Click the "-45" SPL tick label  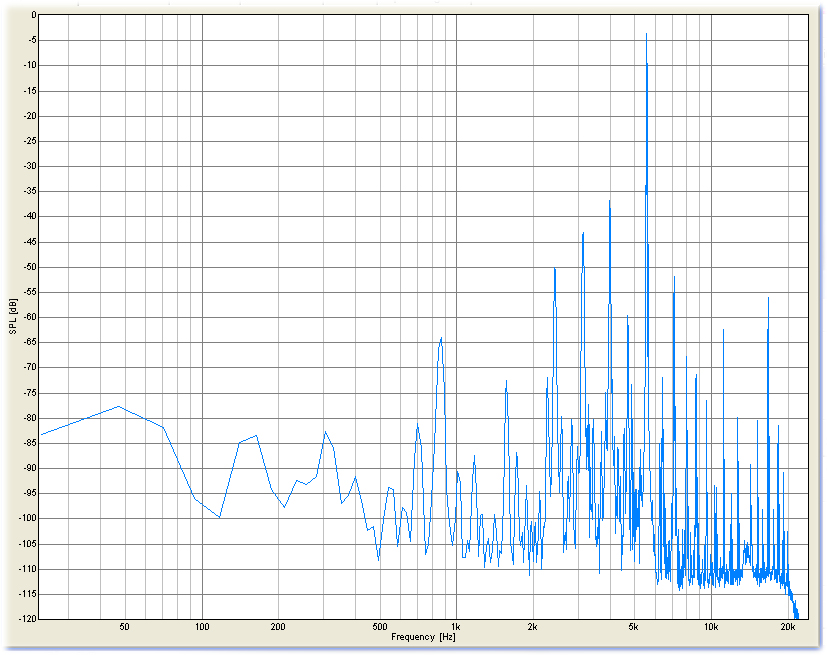pyautogui.click(x=29, y=242)
